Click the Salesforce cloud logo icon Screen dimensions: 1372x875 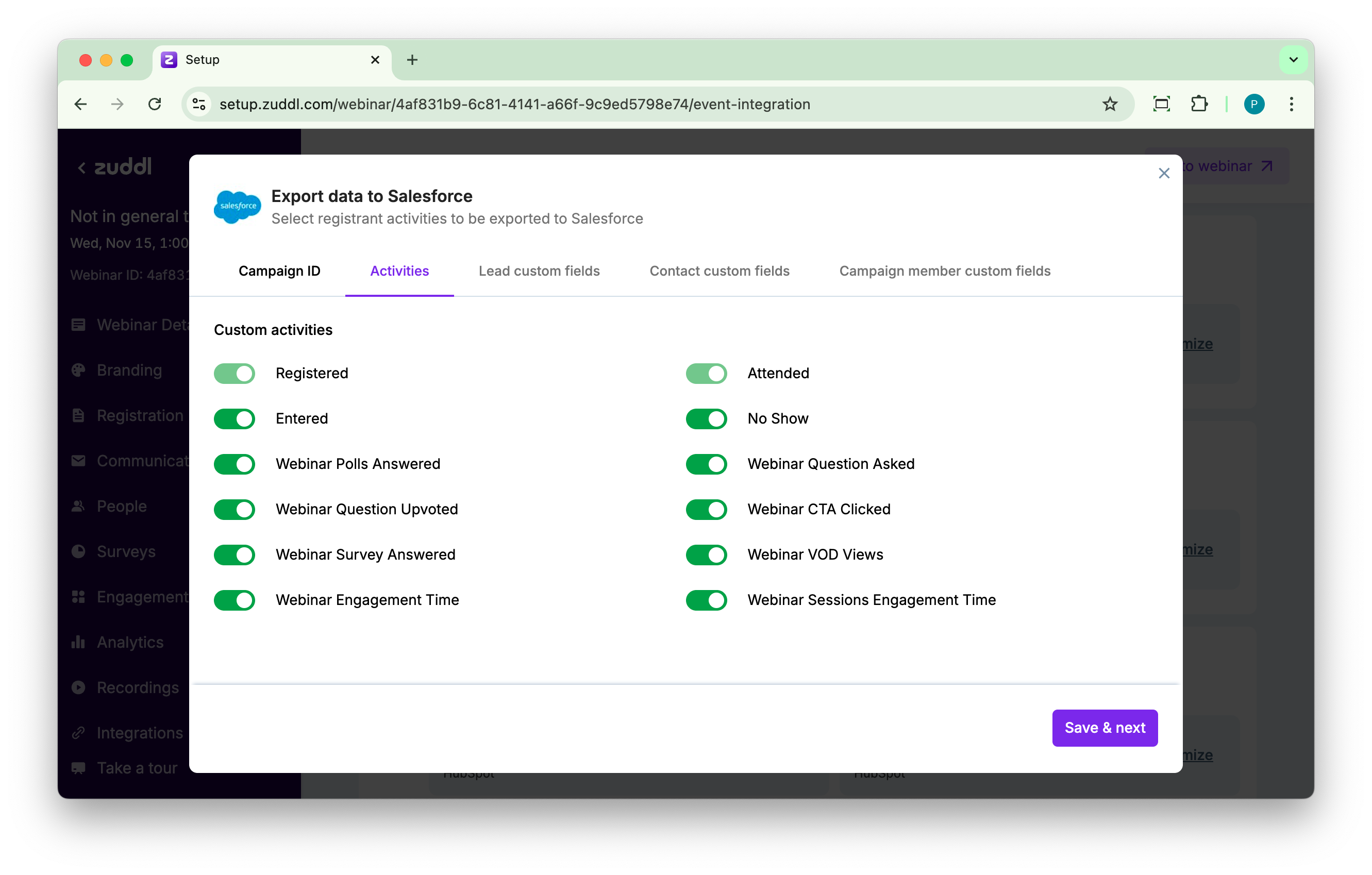pyautogui.click(x=237, y=206)
